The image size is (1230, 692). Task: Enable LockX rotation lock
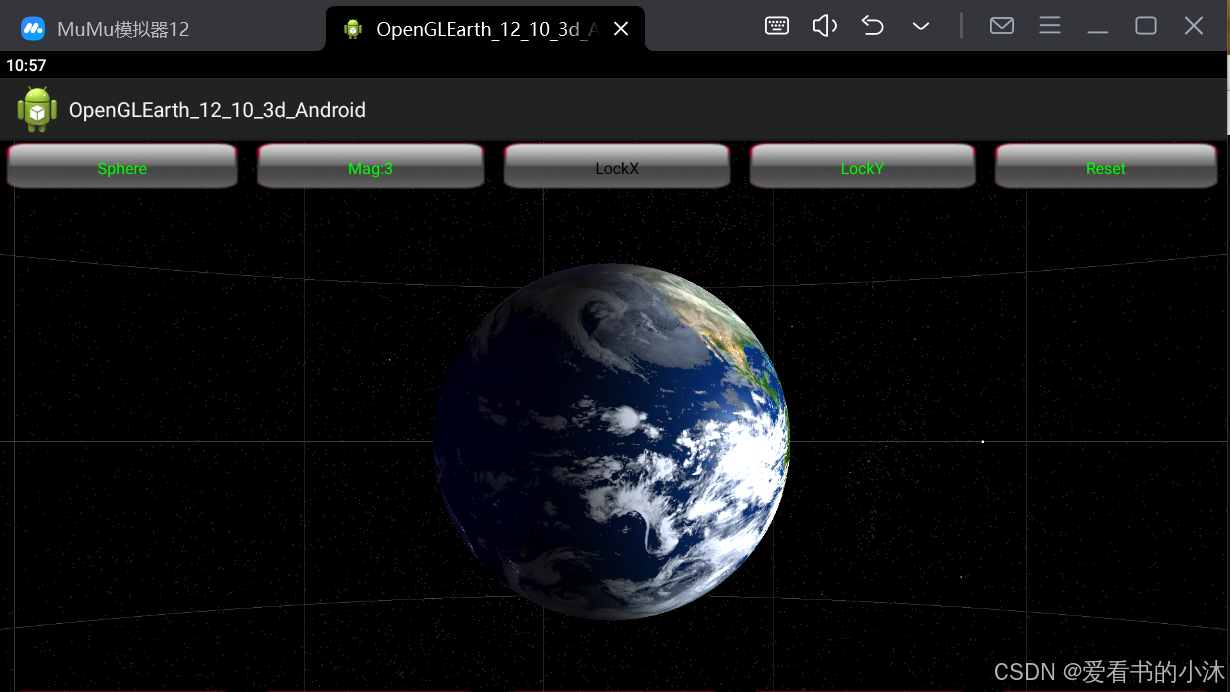point(616,168)
